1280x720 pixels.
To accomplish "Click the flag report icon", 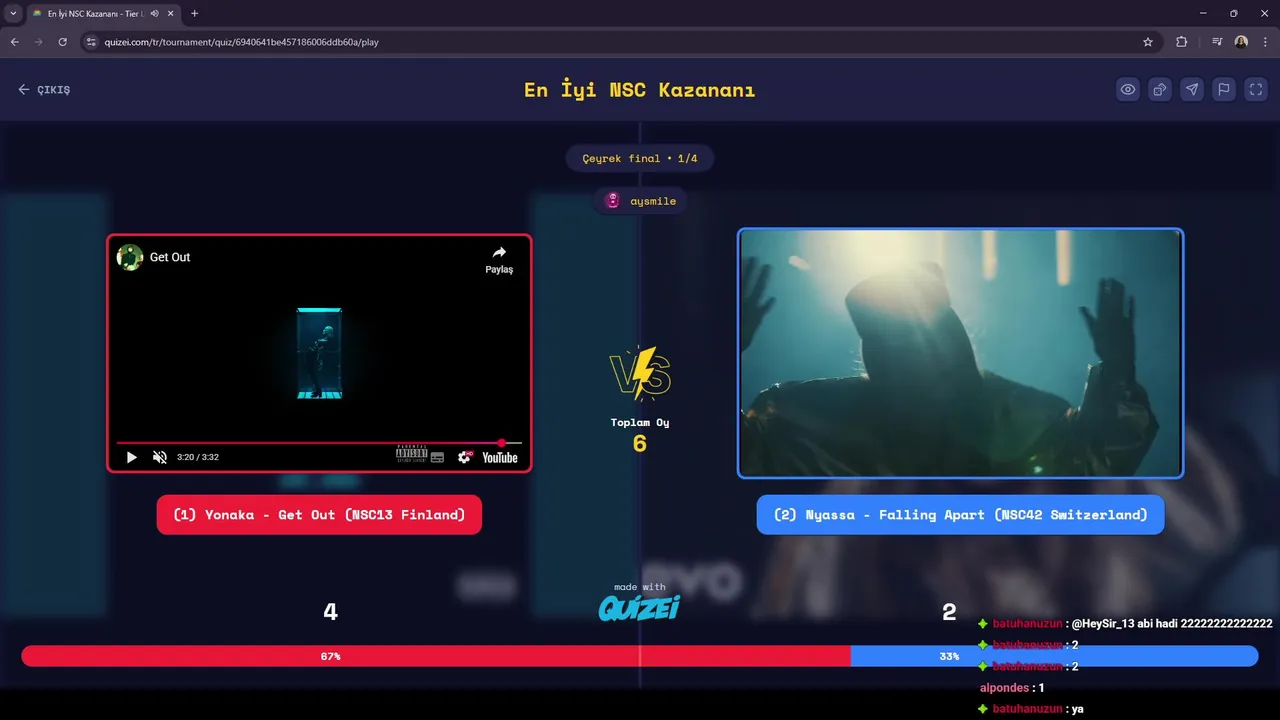I will (x=1224, y=90).
